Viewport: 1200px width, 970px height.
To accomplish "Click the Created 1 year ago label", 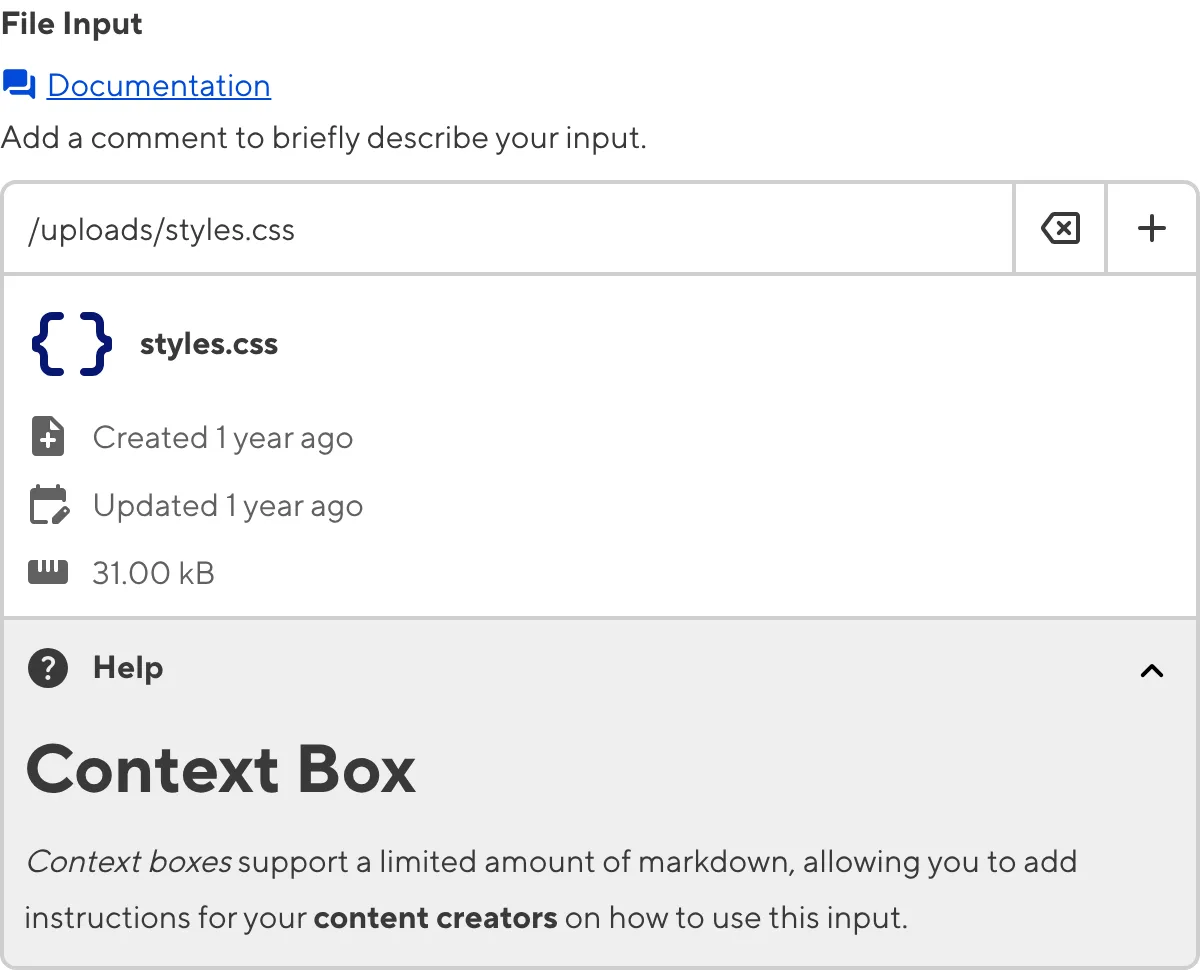I will tap(222, 437).
